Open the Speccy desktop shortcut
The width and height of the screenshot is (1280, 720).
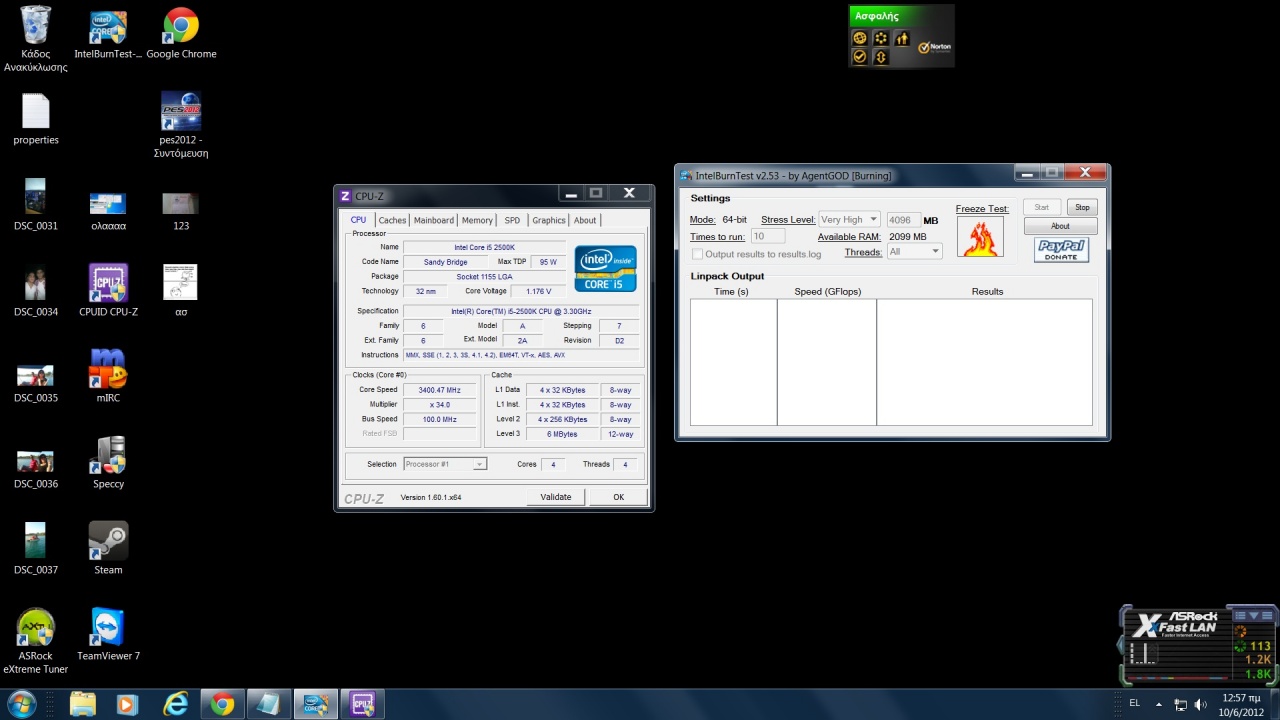tap(108, 462)
